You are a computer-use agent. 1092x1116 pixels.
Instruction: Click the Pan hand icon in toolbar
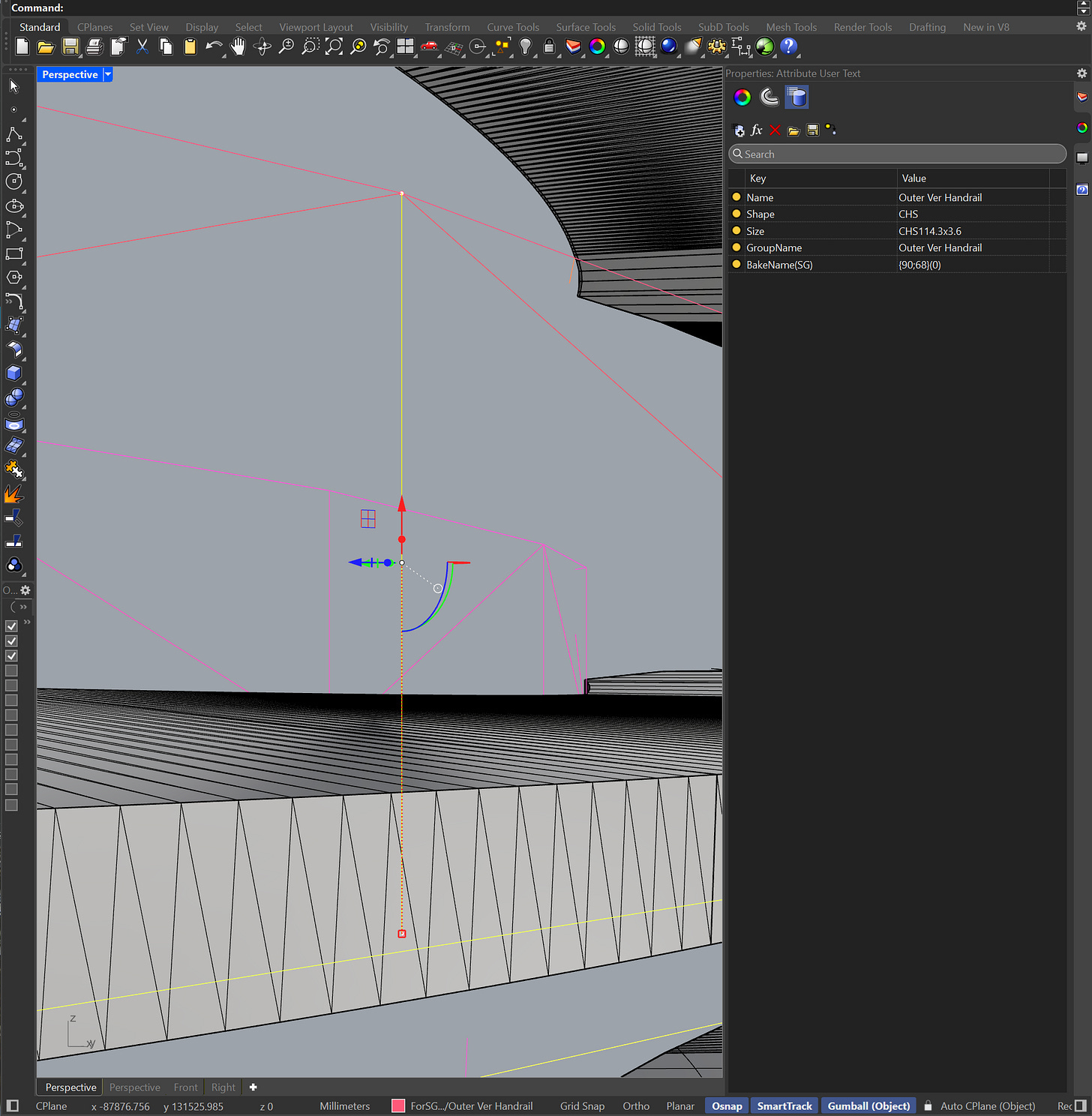click(238, 46)
